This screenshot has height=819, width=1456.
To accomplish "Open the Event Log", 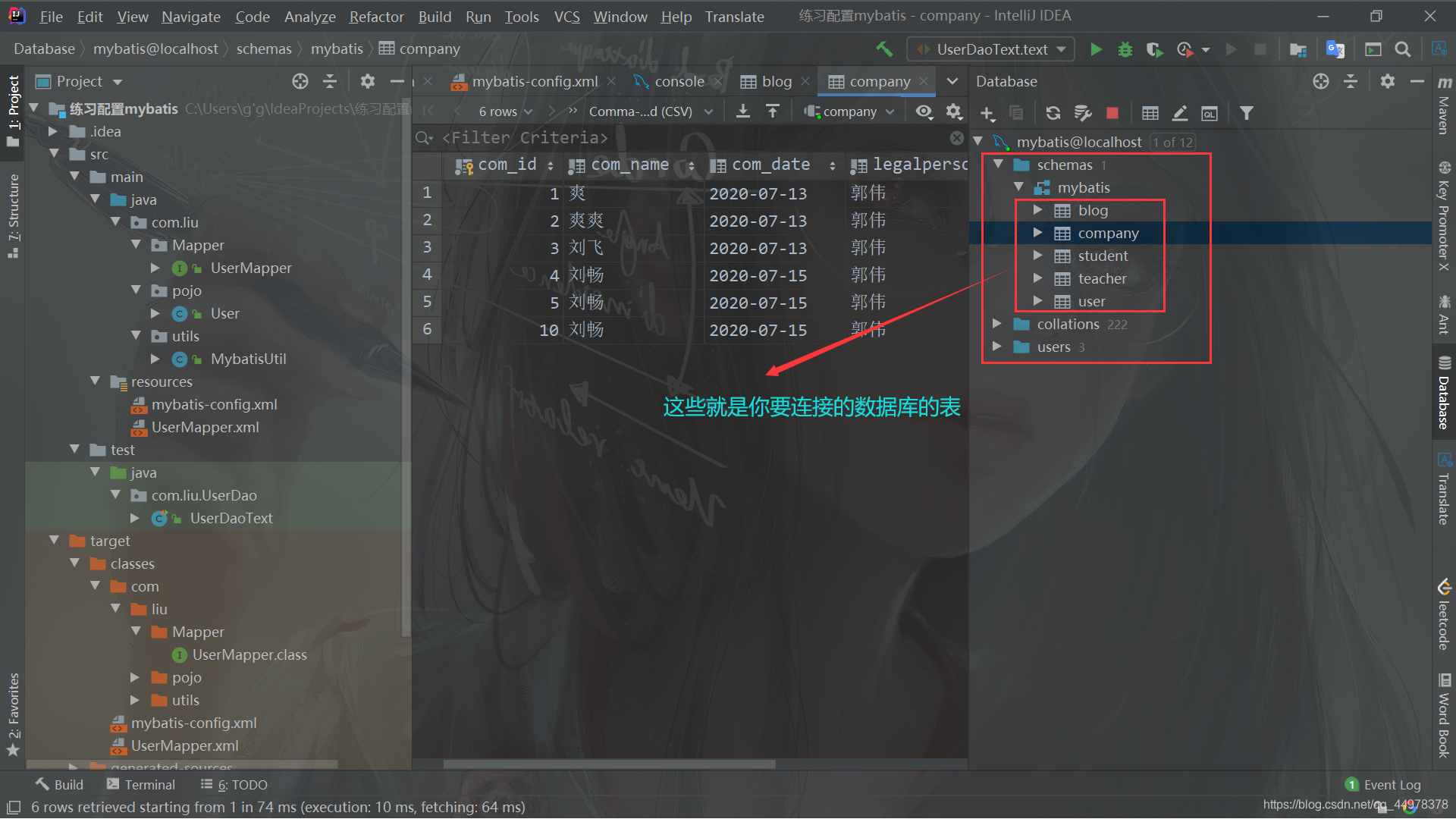I will click(x=1383, y=785).
